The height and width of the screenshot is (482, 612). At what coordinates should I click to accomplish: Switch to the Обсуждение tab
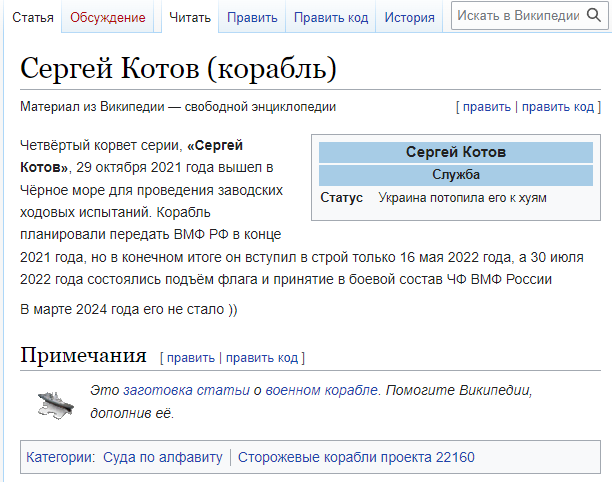(106, 18)
